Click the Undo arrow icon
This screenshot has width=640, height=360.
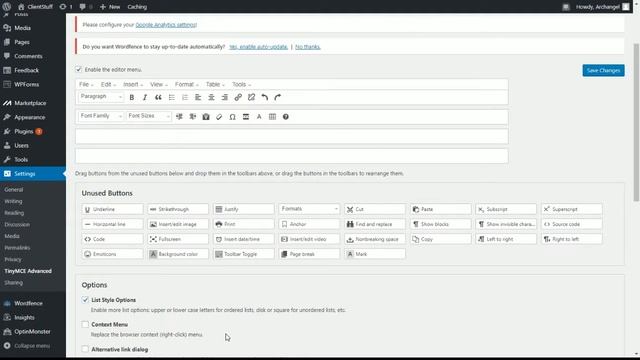point(264,97)
